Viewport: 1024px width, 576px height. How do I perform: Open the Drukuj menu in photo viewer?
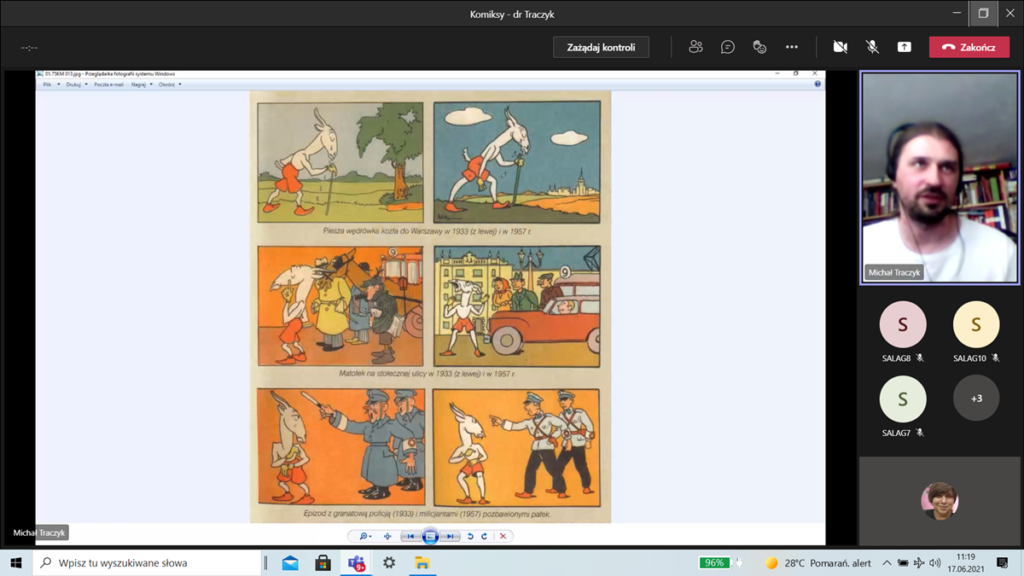(73, 84)
